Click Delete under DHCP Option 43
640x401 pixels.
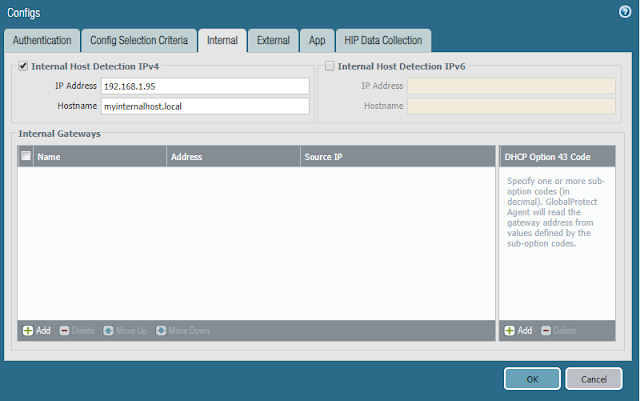coord(559,330)
